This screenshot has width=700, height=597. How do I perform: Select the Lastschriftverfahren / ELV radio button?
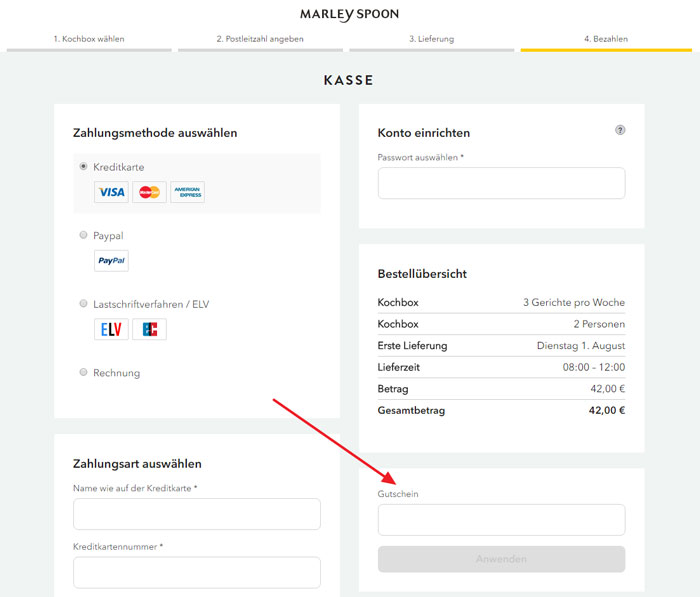point(83,304)
